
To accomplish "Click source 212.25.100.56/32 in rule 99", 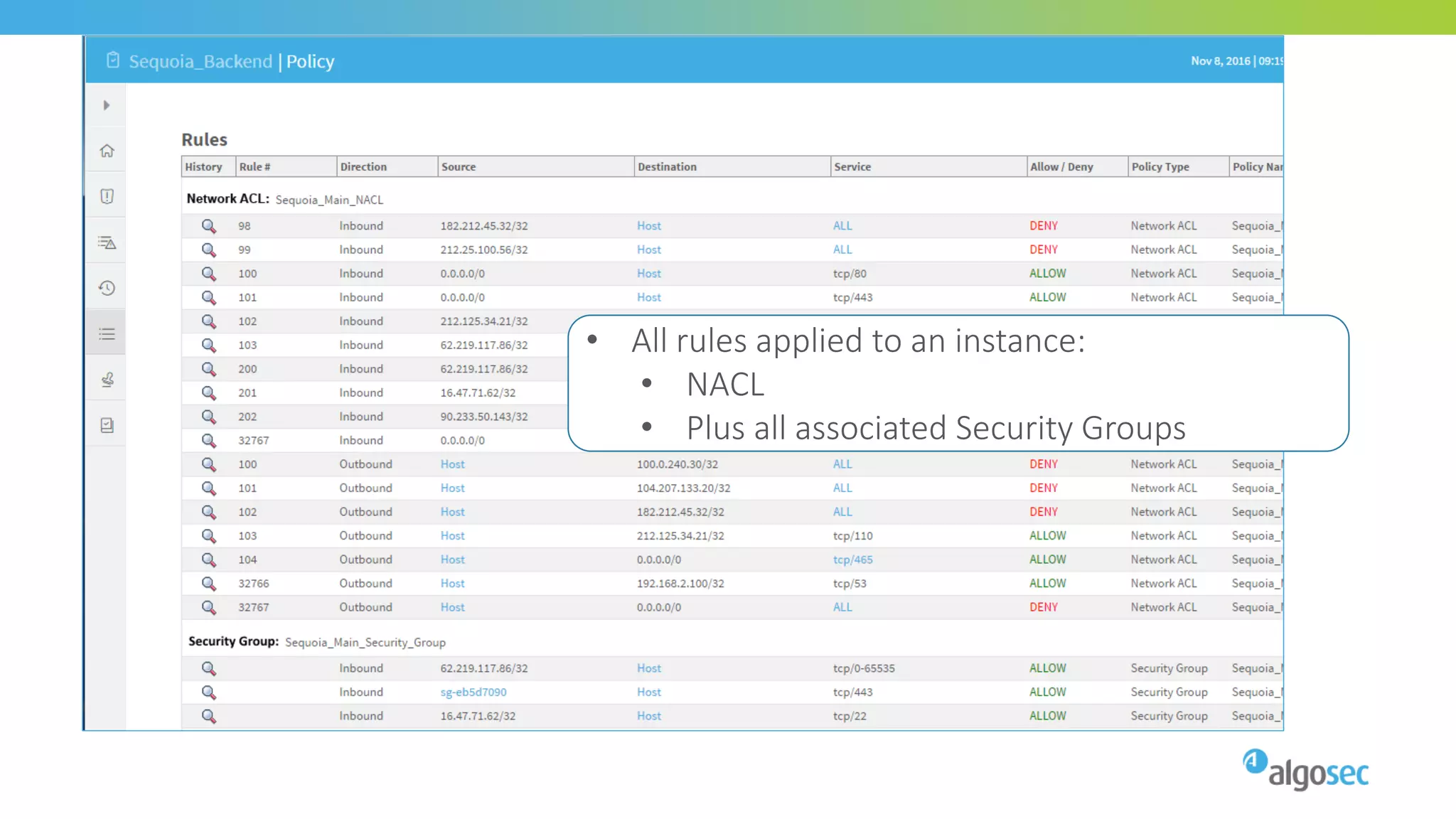I will pos(484,250).
